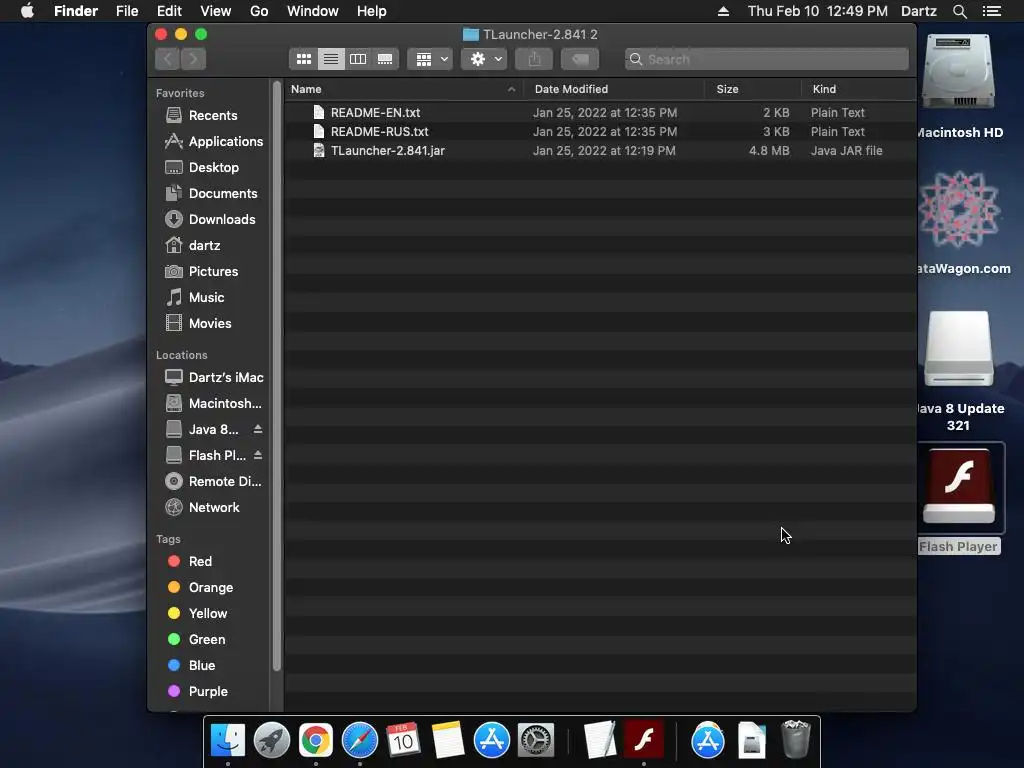Open Documents in the sidebar

[x=212, y=193]
